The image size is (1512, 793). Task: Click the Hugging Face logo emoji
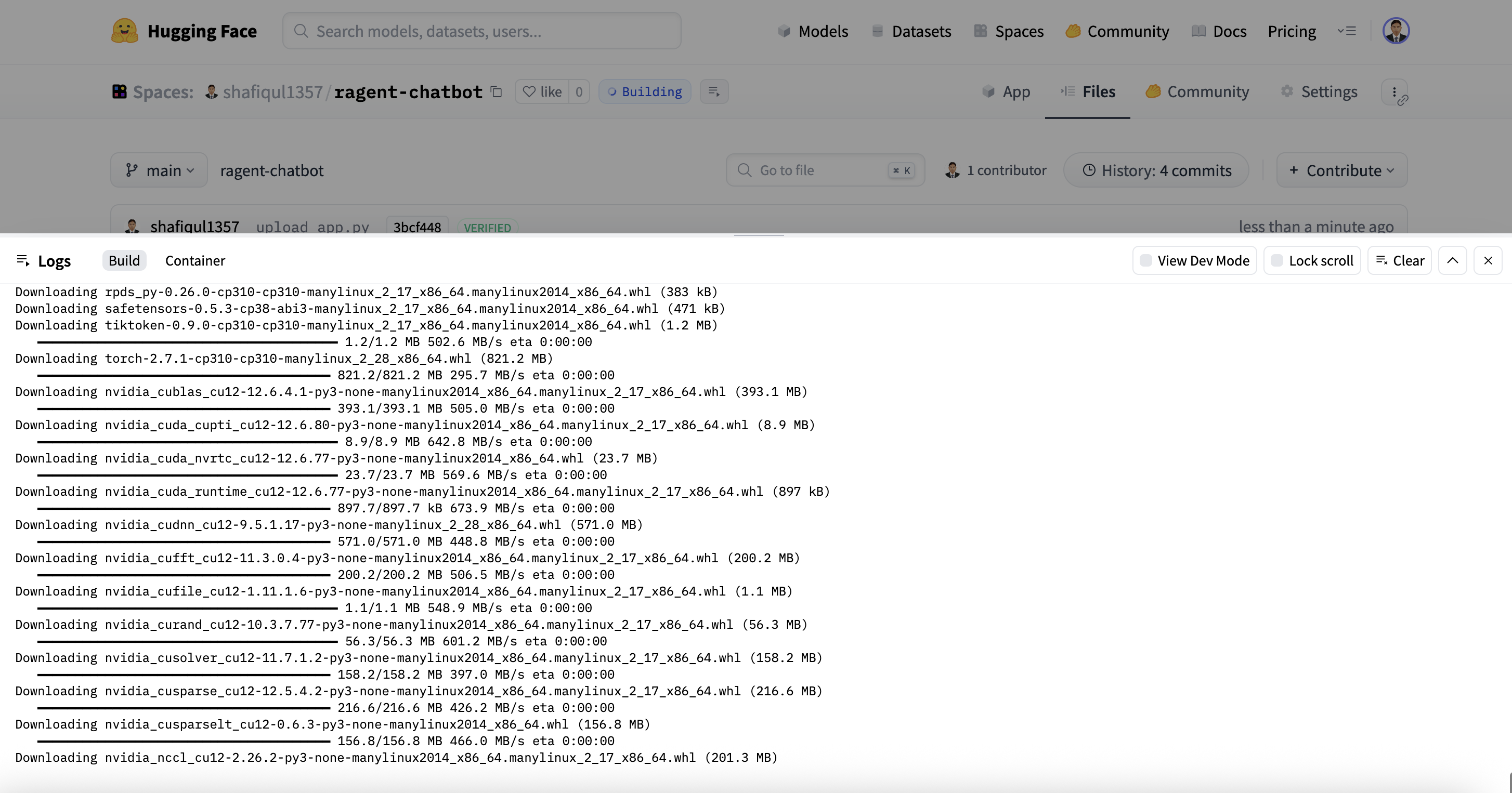pos(124,31)
